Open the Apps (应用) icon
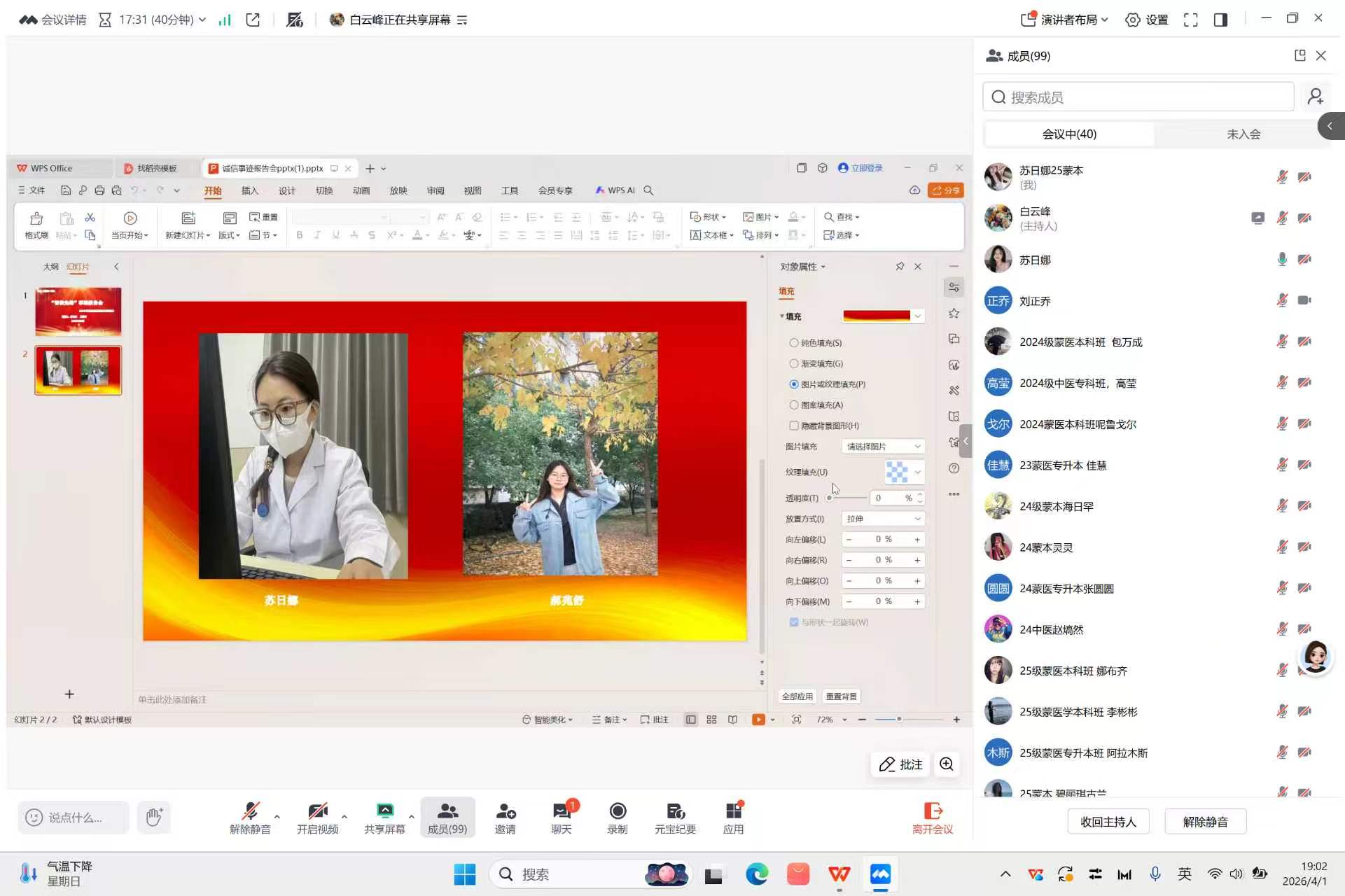Screen dimensions: 1345x896 733,811
